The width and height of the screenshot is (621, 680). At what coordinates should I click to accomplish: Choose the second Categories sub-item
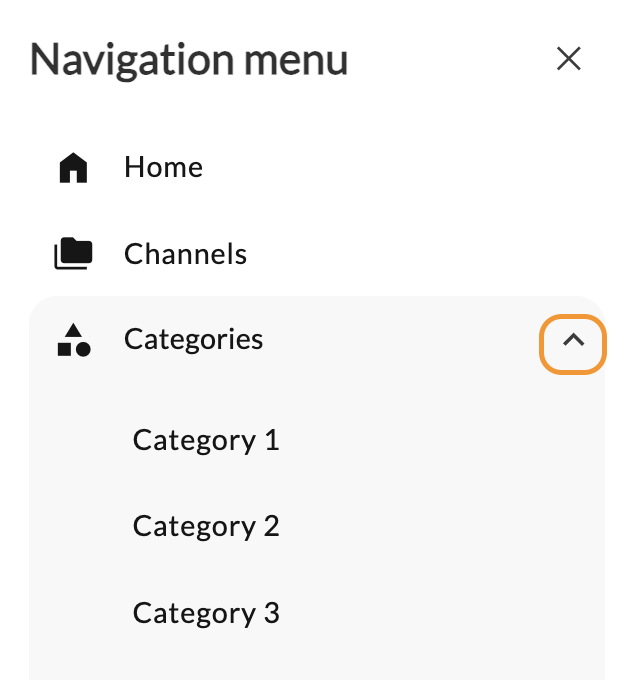click(206, 526)
